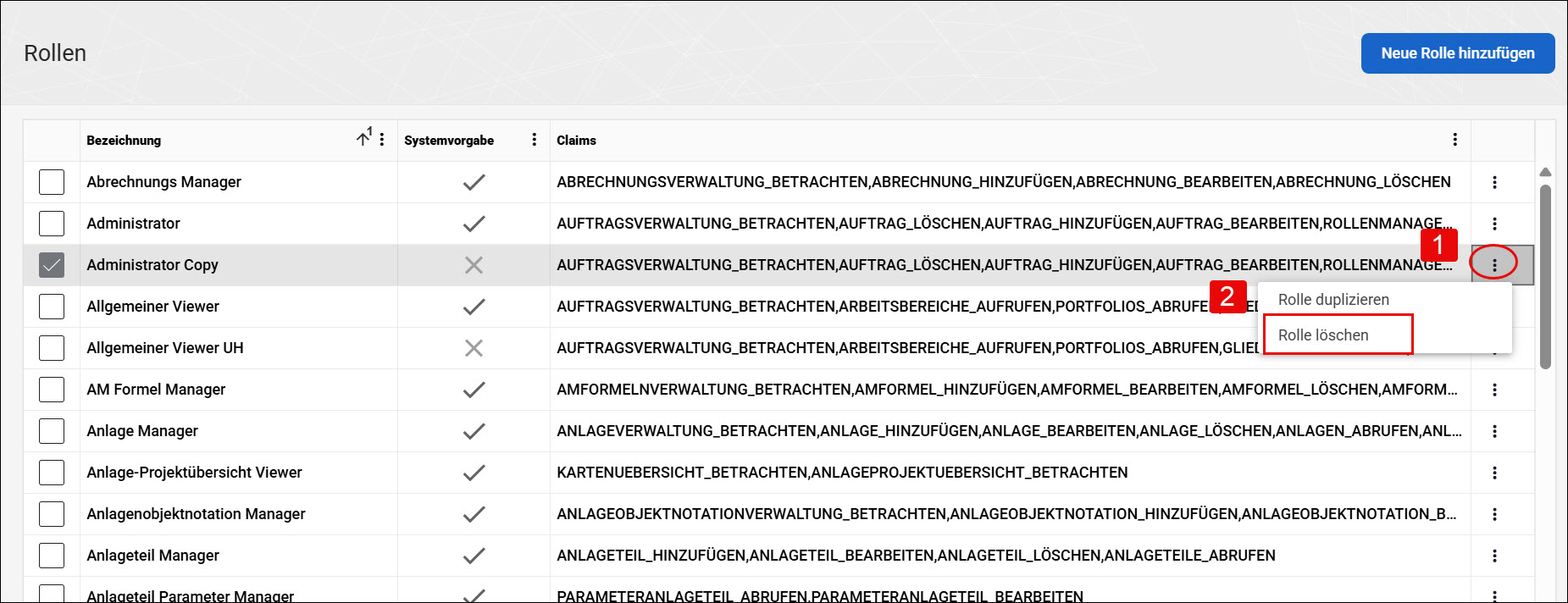Tick the Allgemeiner Viewer checkbox
Screen dimensions: 1568x603
click(x=52, y=307)
